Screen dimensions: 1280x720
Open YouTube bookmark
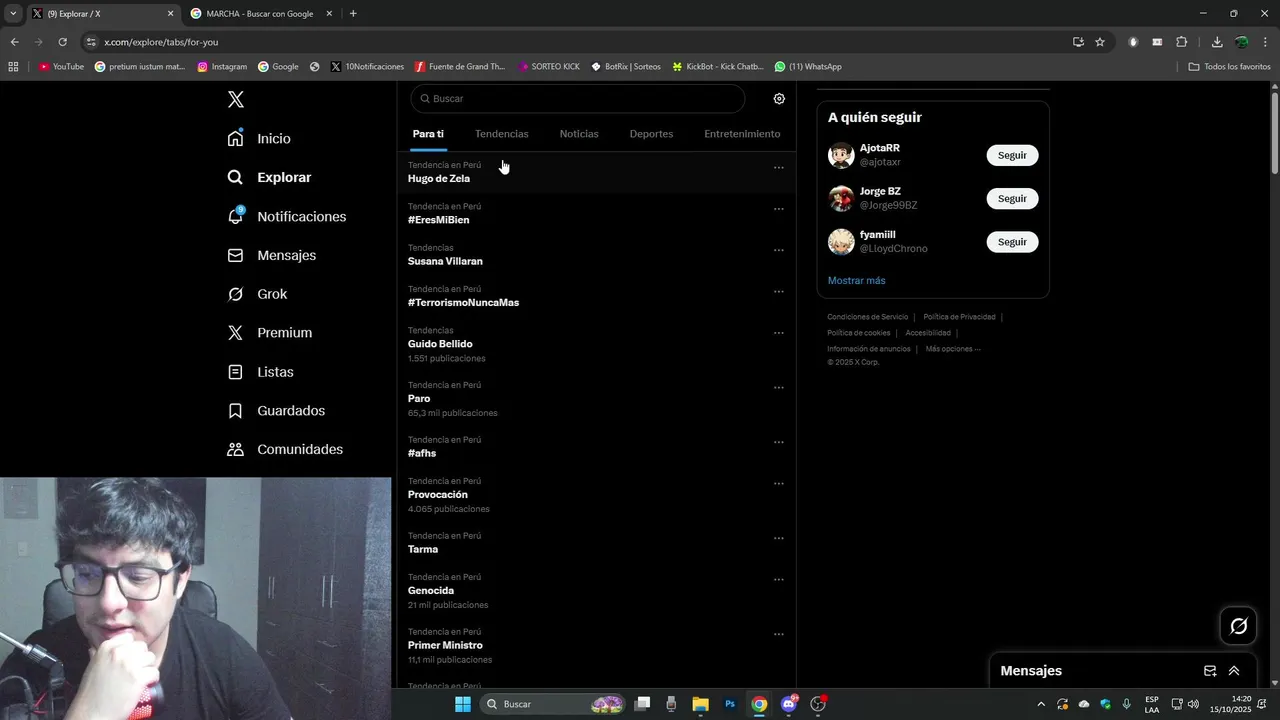(61, 67)
